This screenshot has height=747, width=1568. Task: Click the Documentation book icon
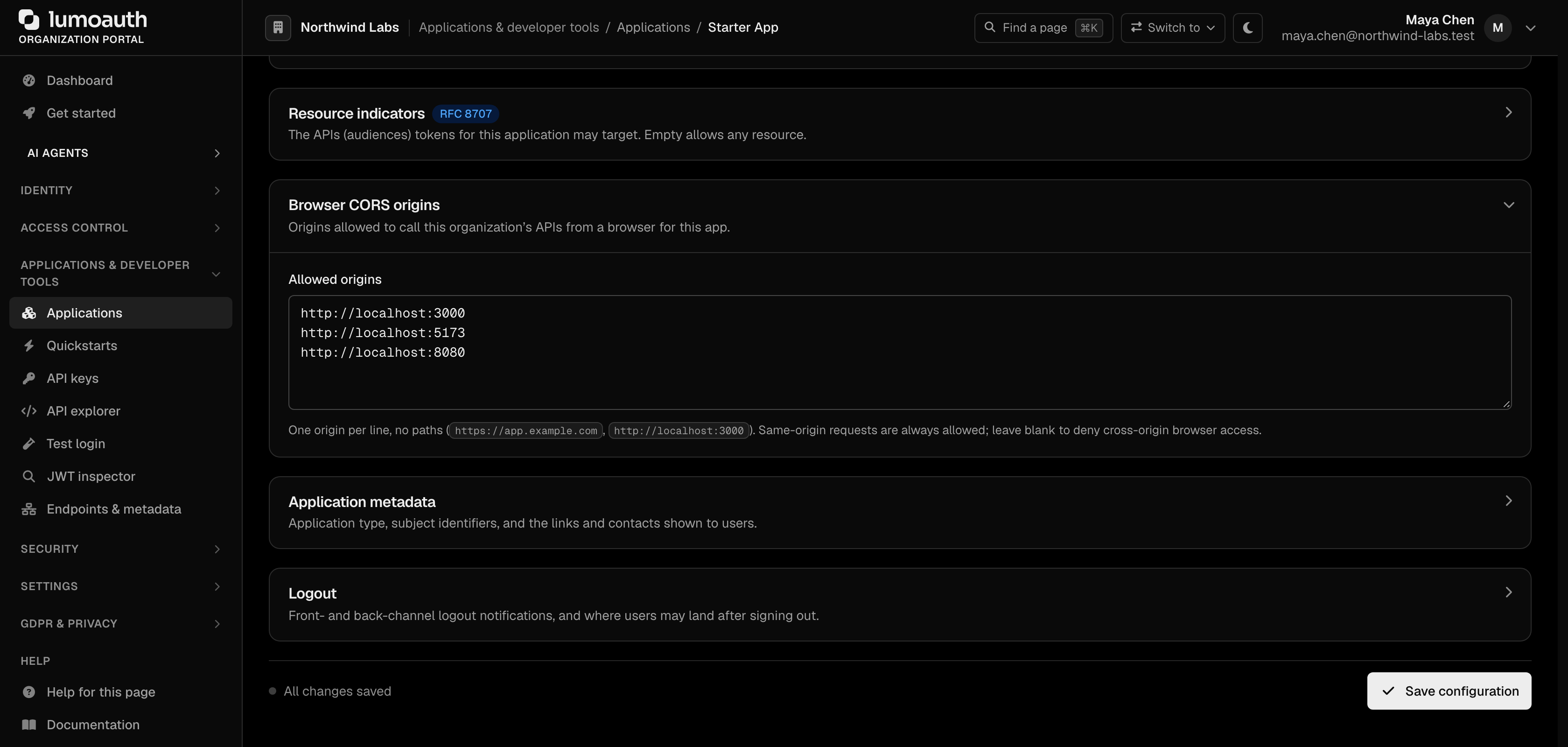click(28, 725)
